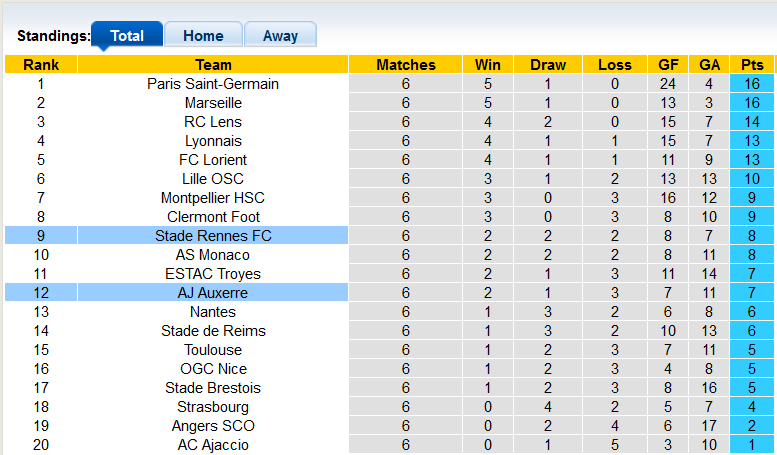This screenshot has width=777, height=455.
Task: Click the Team column header
Action: 213,65
